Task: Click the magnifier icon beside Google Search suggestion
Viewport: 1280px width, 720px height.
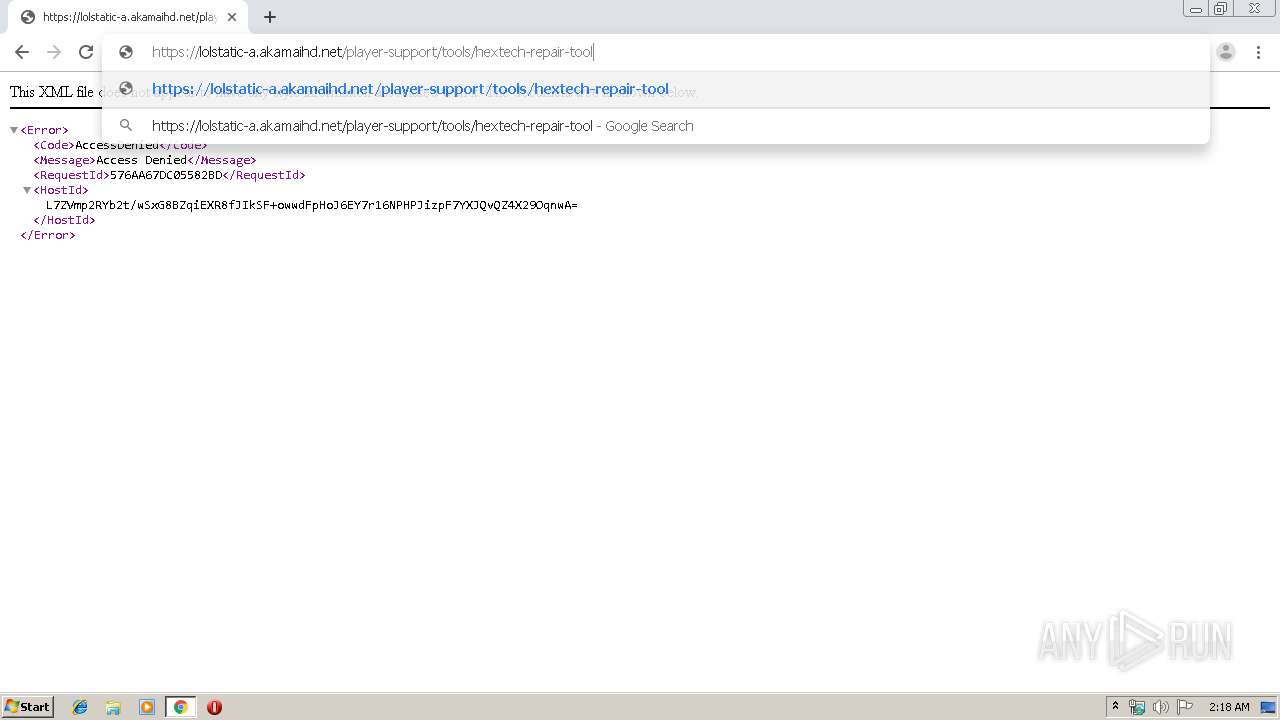Action: click(x=126, y=125)
